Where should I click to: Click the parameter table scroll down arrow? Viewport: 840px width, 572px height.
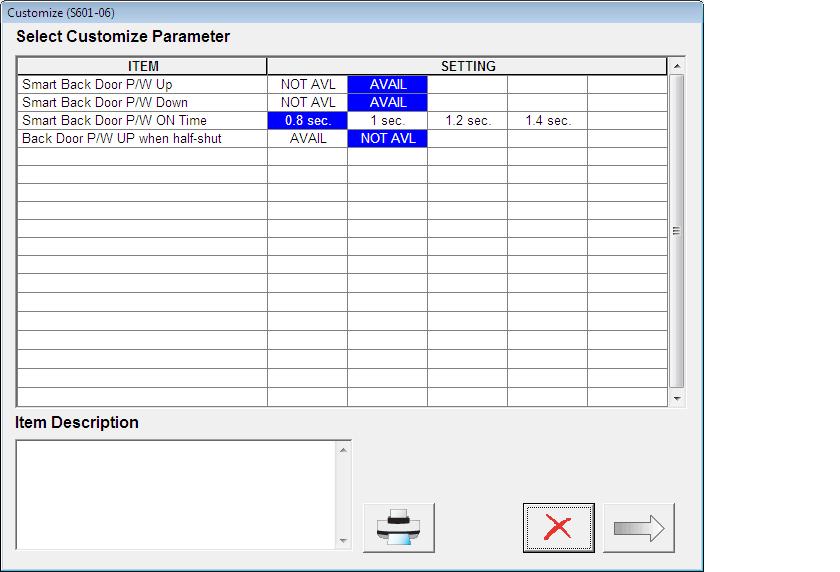(x=677, y=398)
